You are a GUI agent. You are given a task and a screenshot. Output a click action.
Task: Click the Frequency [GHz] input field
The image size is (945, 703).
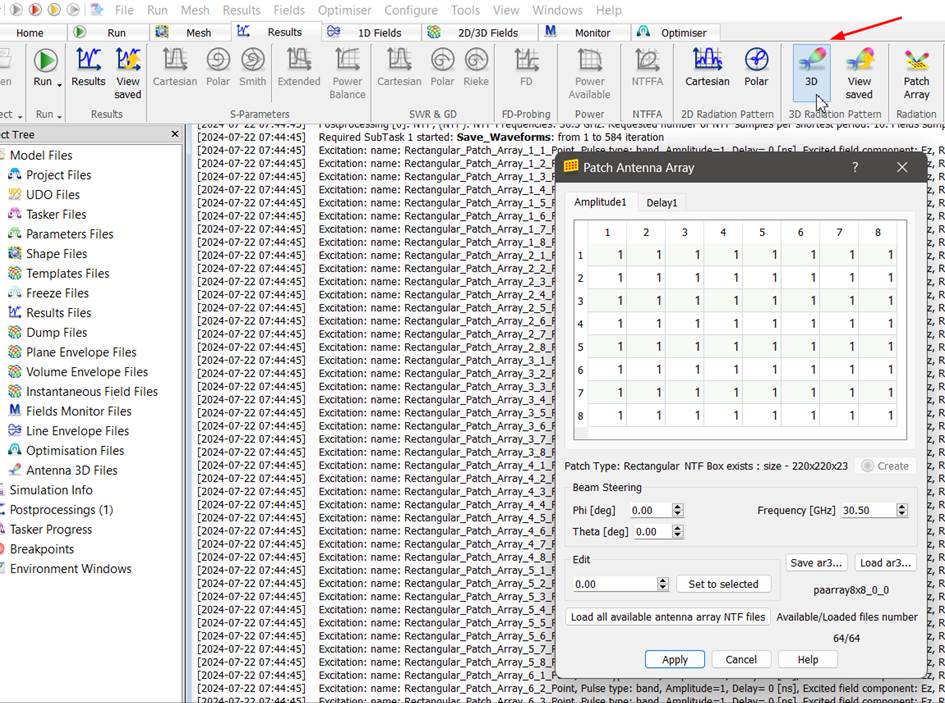[x=868, y=510]
